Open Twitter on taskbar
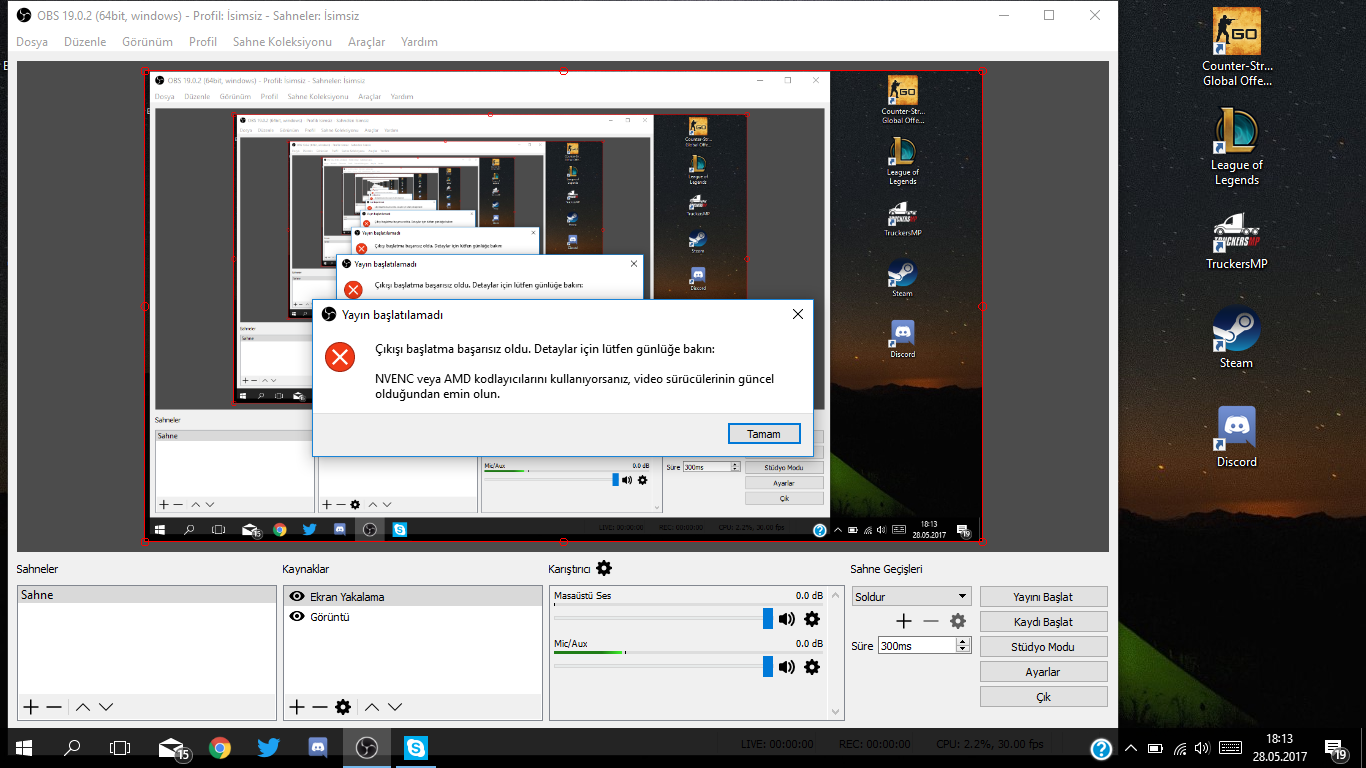The width and height of the screenshot is (1366, 768). coord(268,747)
